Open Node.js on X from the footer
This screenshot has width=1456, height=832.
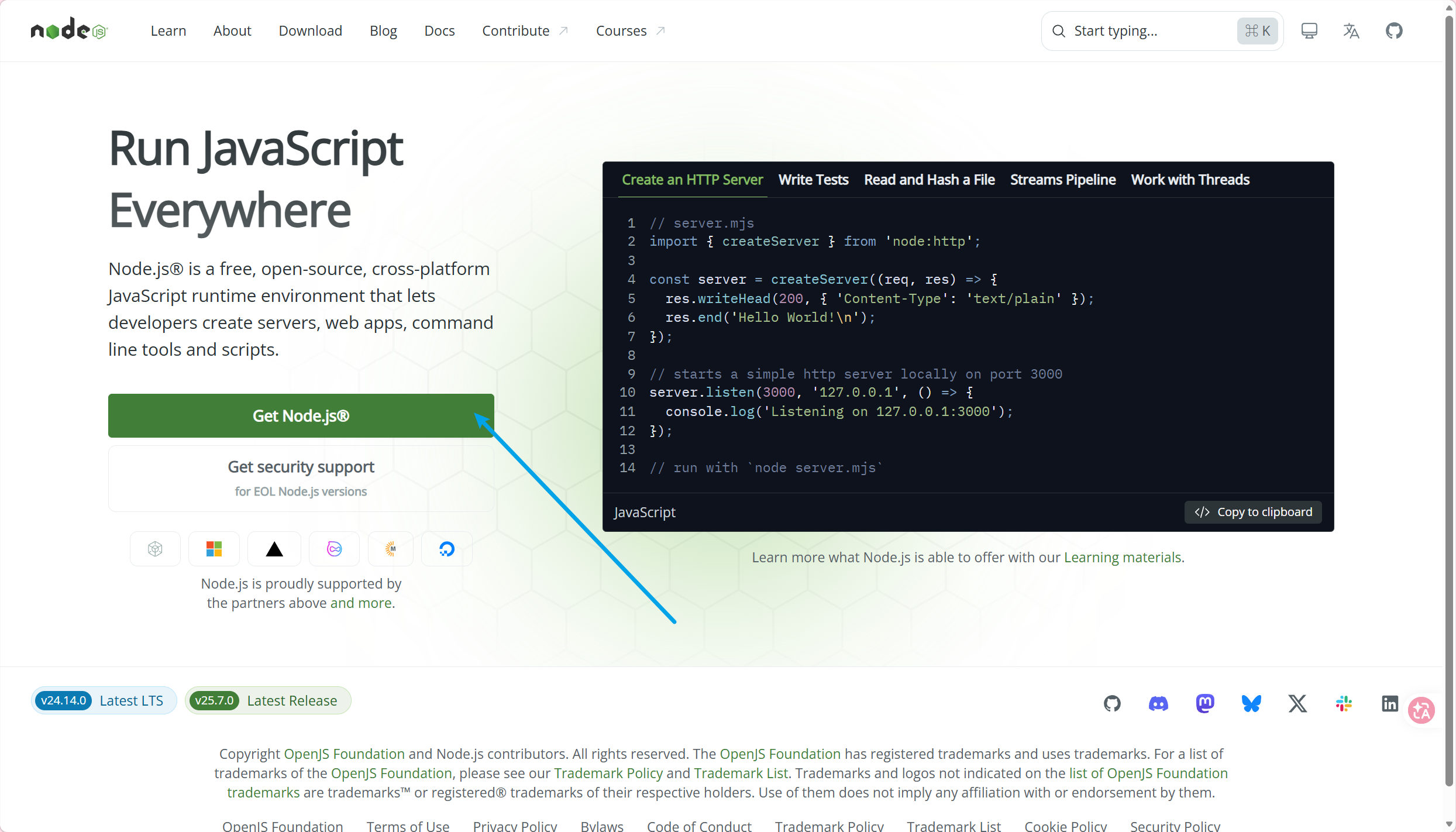click(1297, 703)
